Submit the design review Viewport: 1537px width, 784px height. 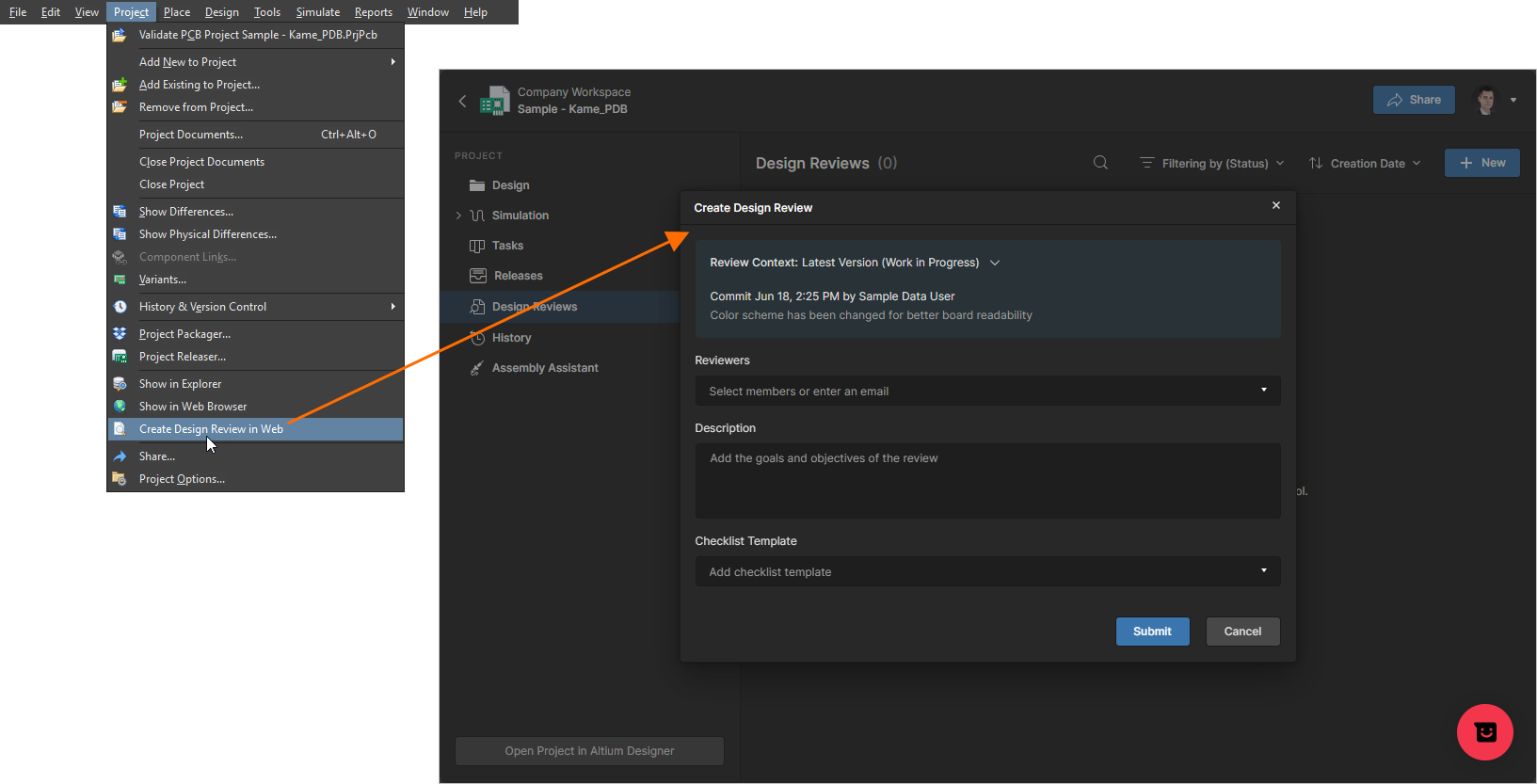1153,632
